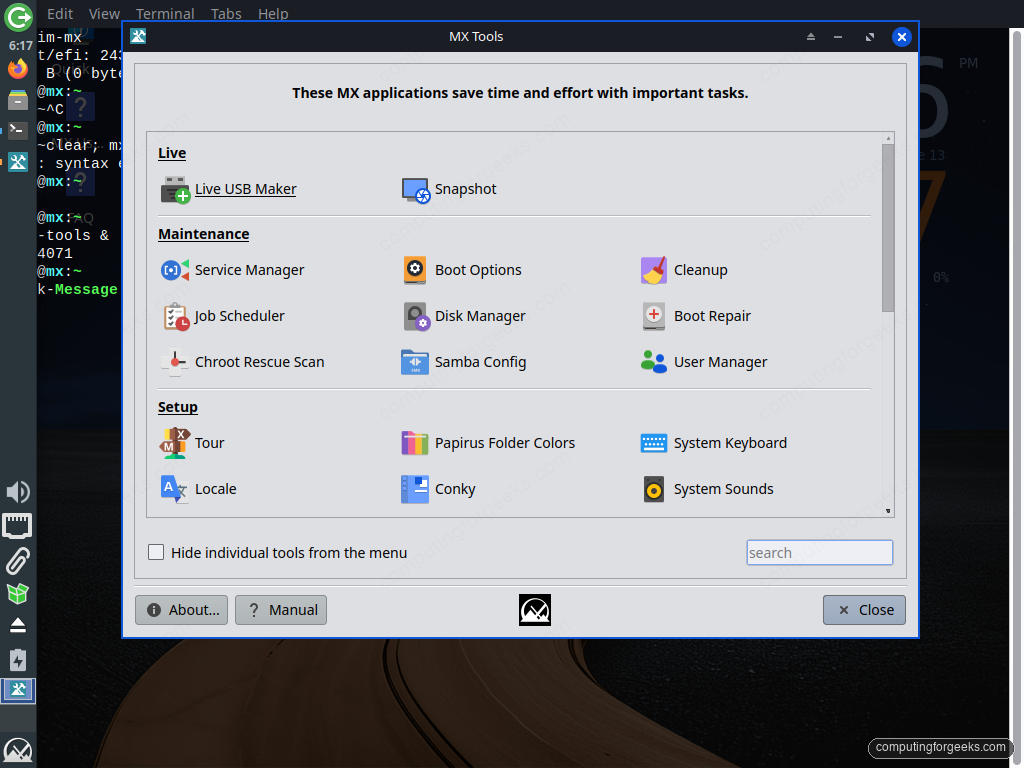Viewport: 1024px width, 768px height.
Task: Open the Locale translation icon
Action: (175, 488)
